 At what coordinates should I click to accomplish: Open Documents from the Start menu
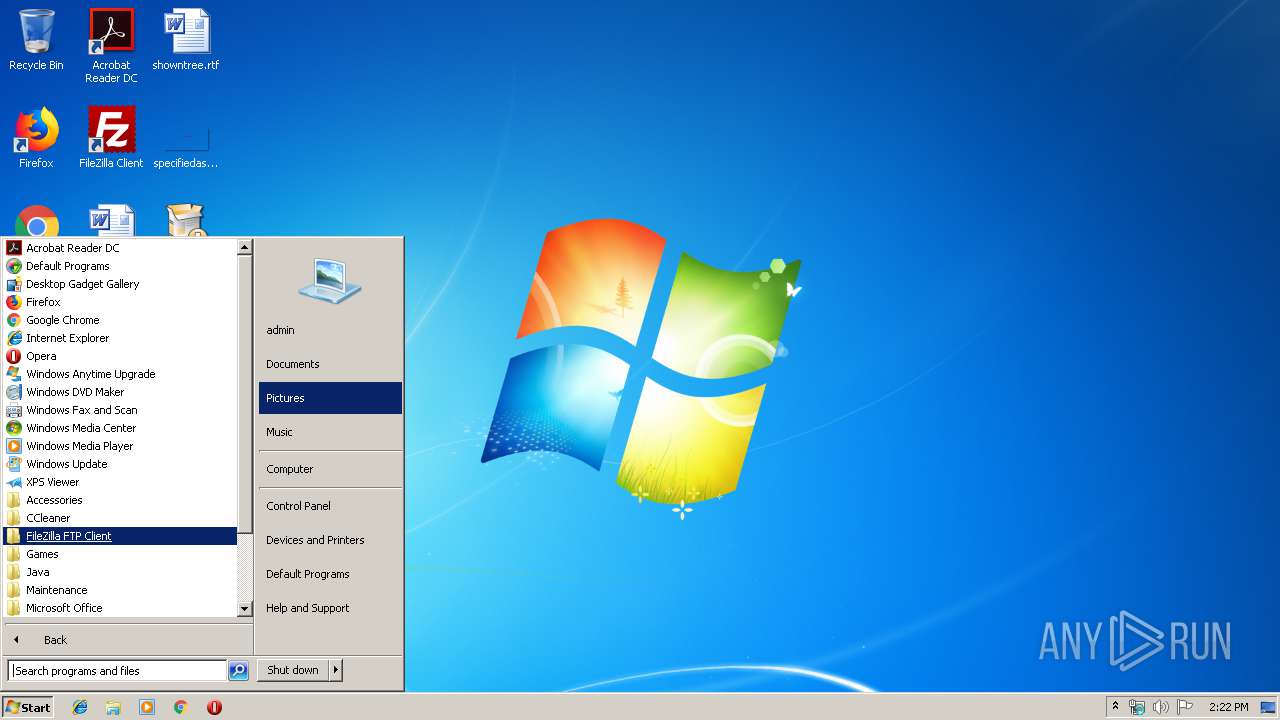coord(330,364)
